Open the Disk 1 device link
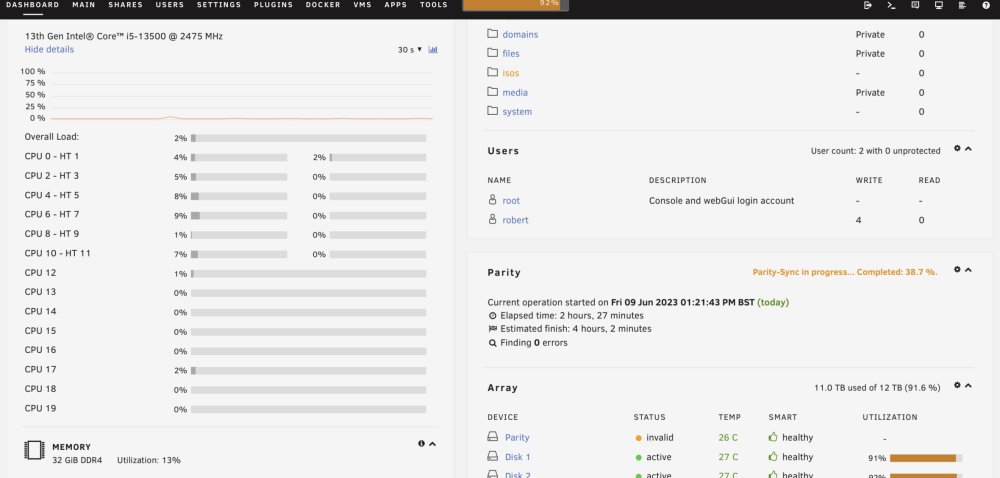The width and height of the screenshot is (1000, 478). tap(517, 457)
